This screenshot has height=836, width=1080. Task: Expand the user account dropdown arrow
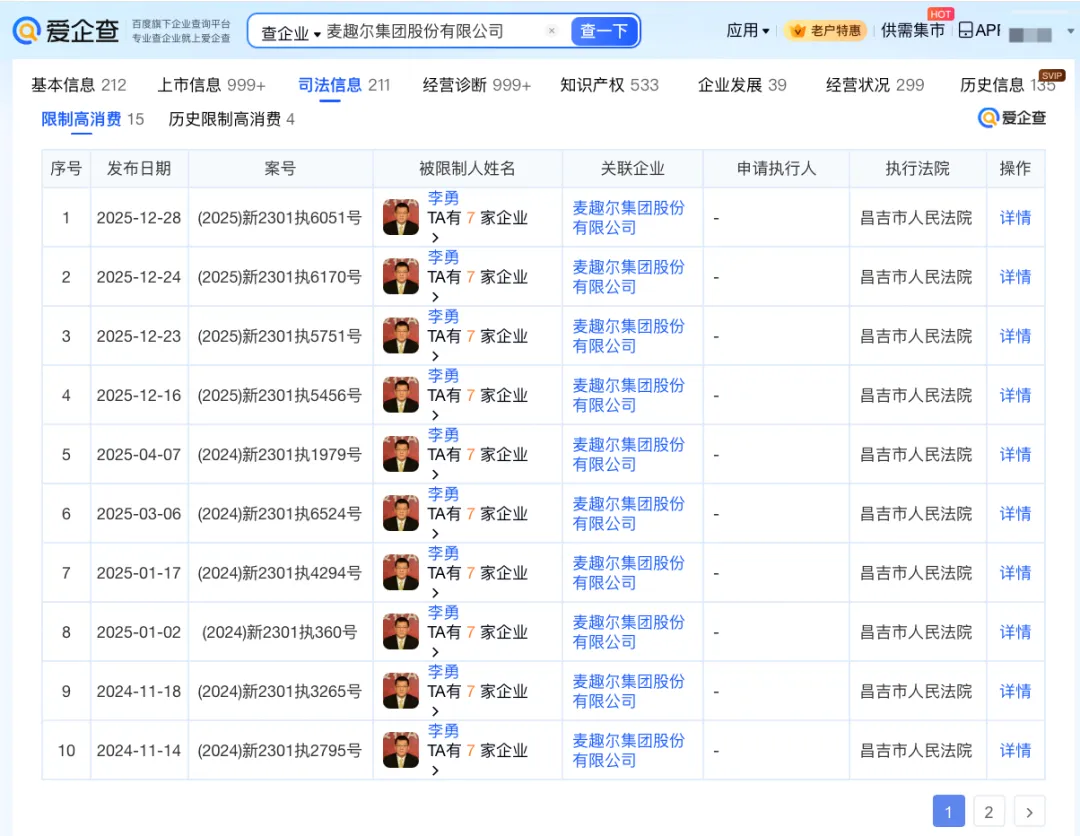click(1070, 31)
